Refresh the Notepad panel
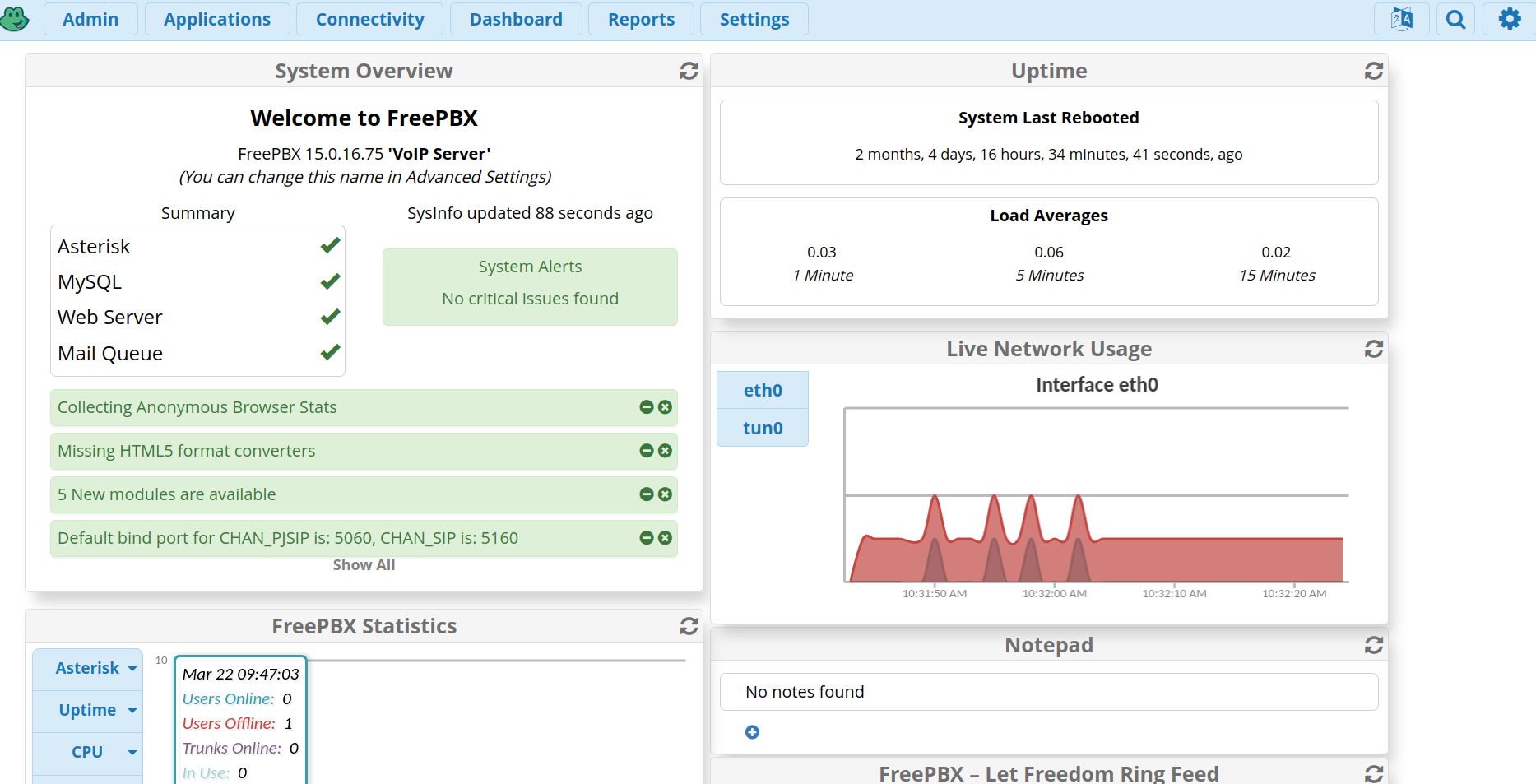1536x784 pixels. pos(1373,646)
